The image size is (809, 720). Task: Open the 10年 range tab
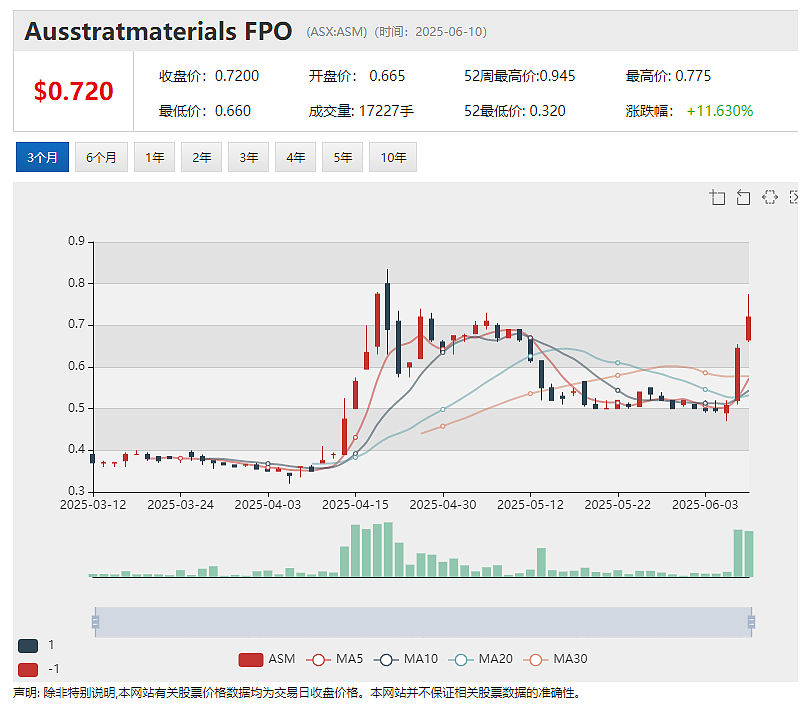pyautogui.click(x=393, y=157)
